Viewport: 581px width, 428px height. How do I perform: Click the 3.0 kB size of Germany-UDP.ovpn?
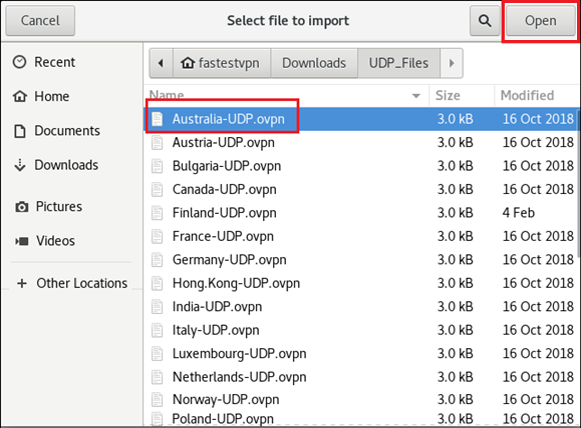pos(455,260)
